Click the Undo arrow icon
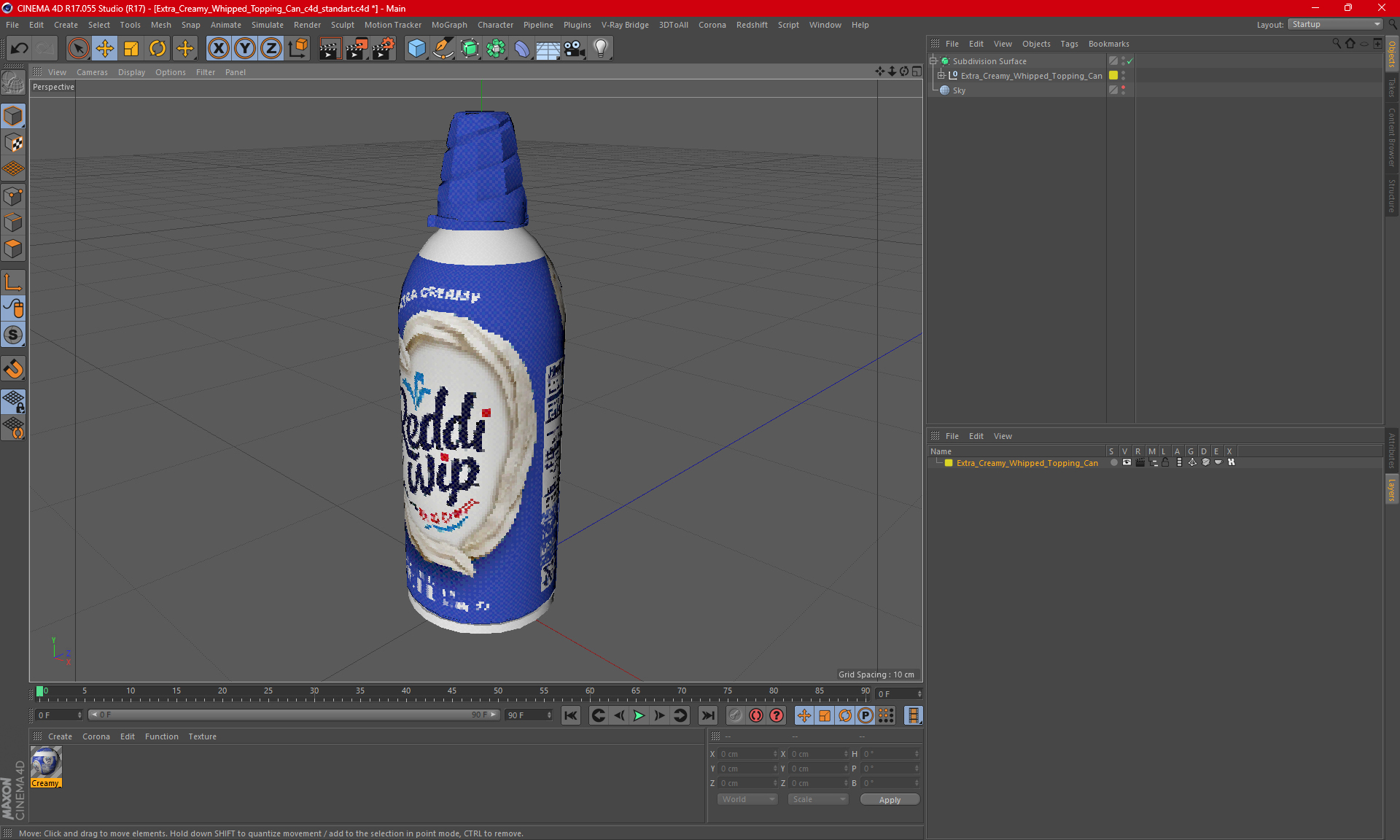Screen dimensions: 1400x840 coord(20,49)
